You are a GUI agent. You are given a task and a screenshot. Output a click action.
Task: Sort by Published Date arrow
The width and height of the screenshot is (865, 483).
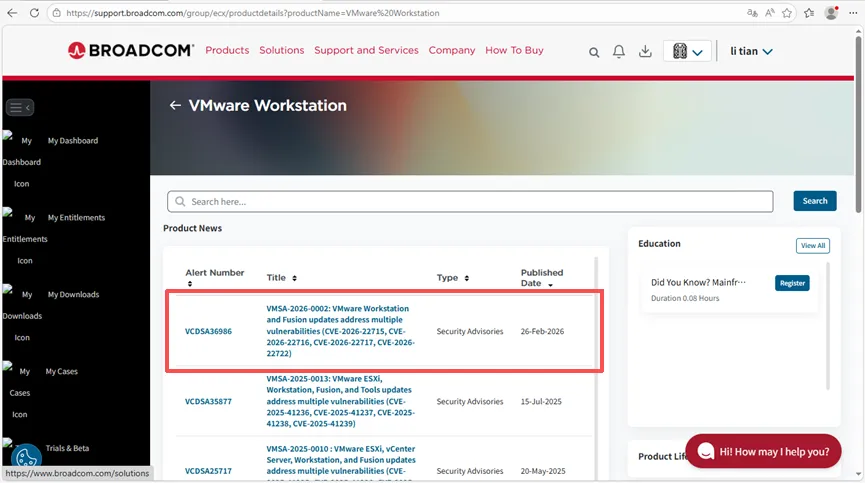click(550, 285)
